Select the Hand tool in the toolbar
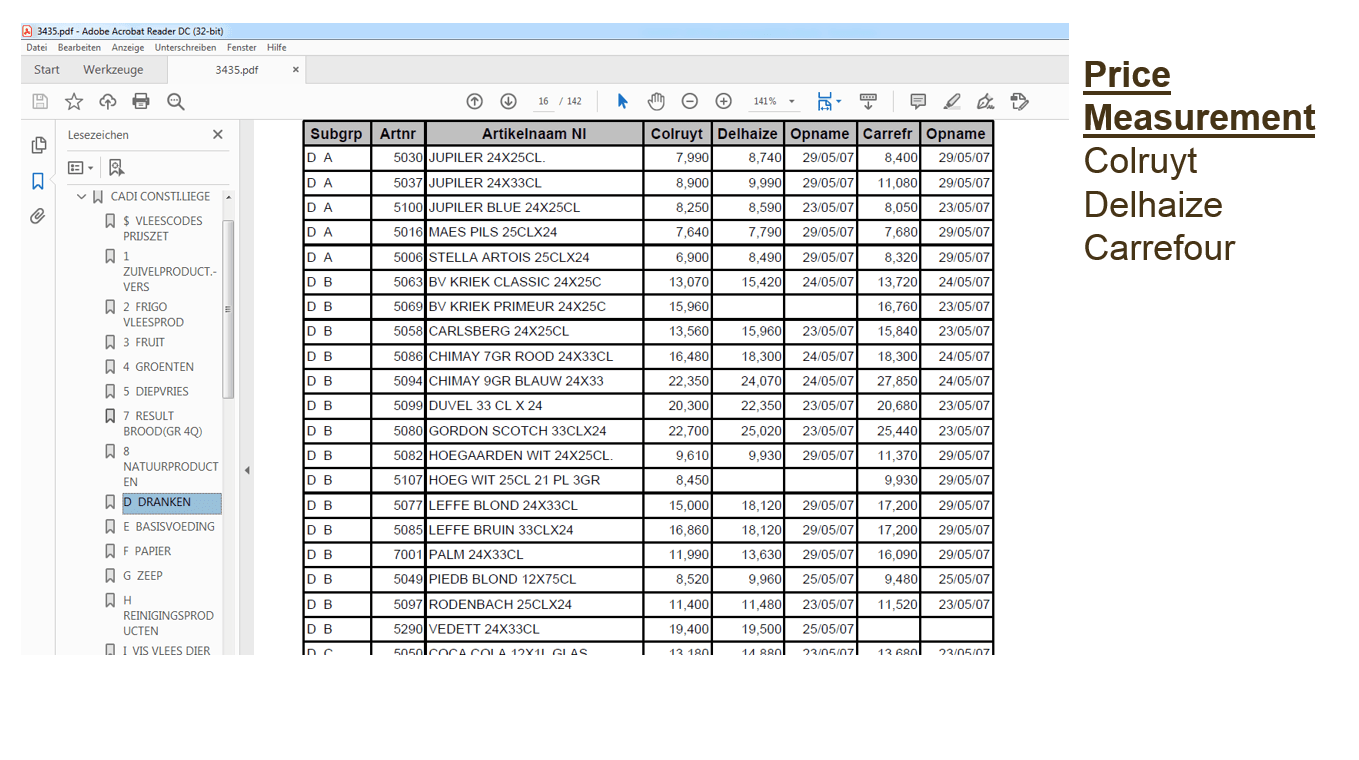This screenshot has width=1359, height=760. 656,100
